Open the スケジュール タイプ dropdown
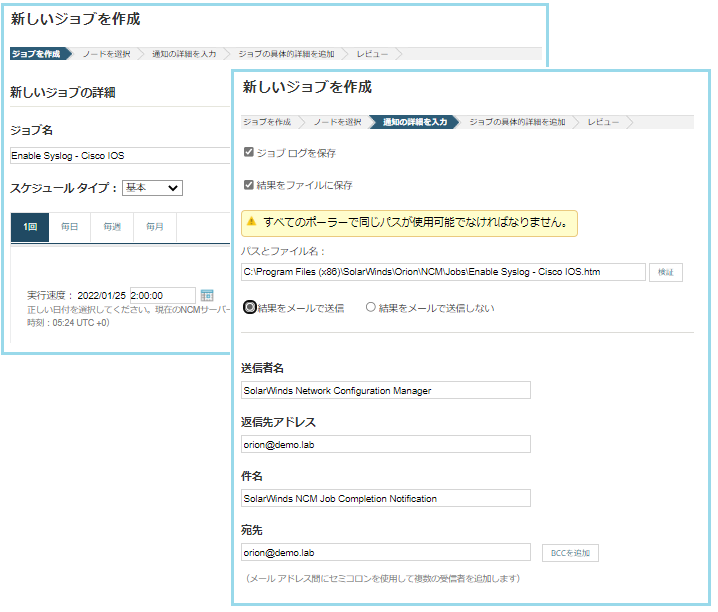The image size is (718, 612). [x=152, y=188]
